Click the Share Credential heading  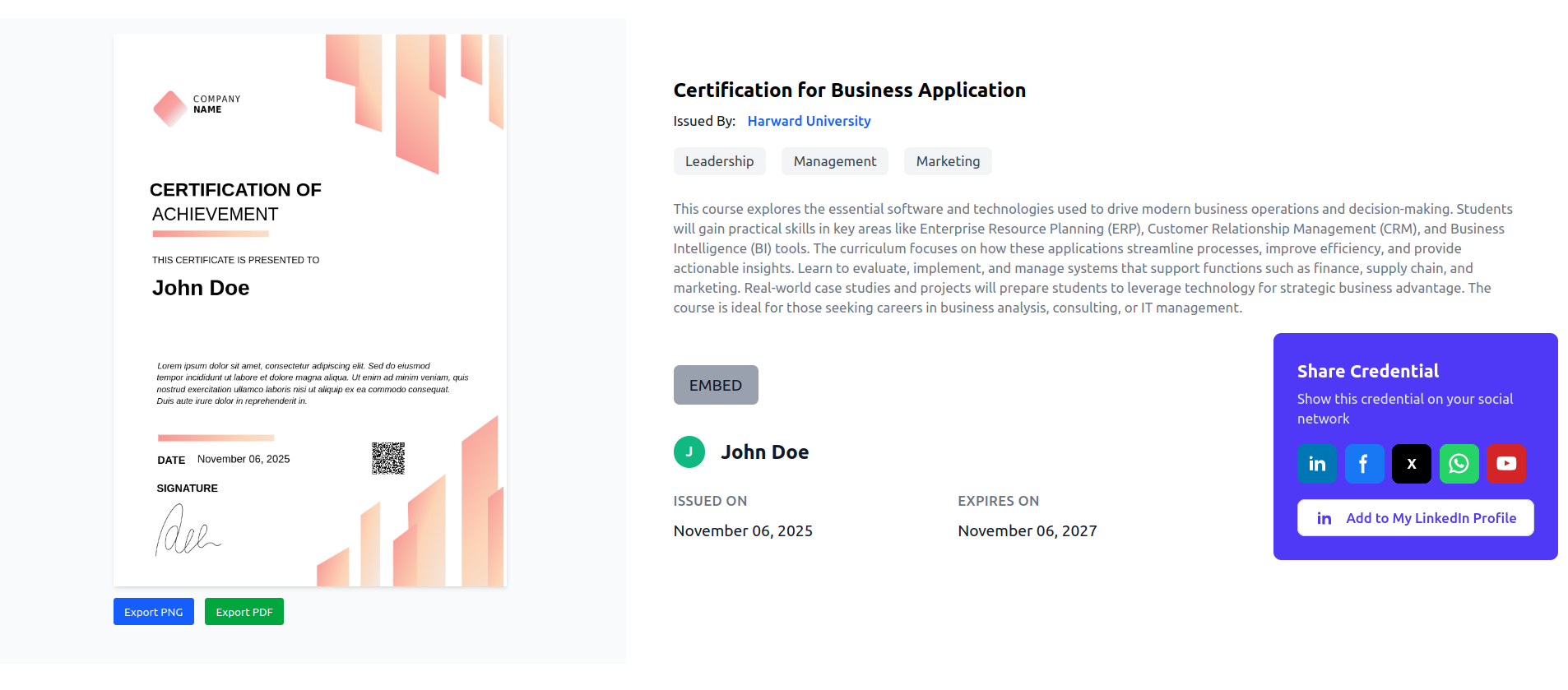click(x=1368, y=371)
